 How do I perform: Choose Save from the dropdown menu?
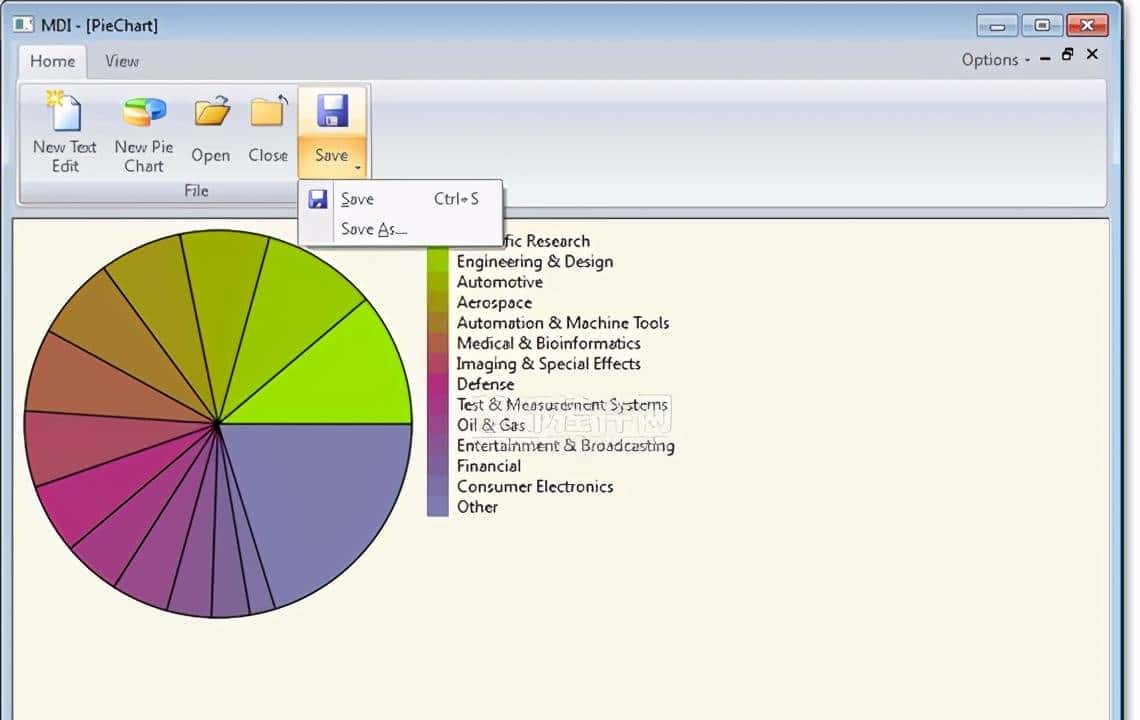tap(357, 199)
